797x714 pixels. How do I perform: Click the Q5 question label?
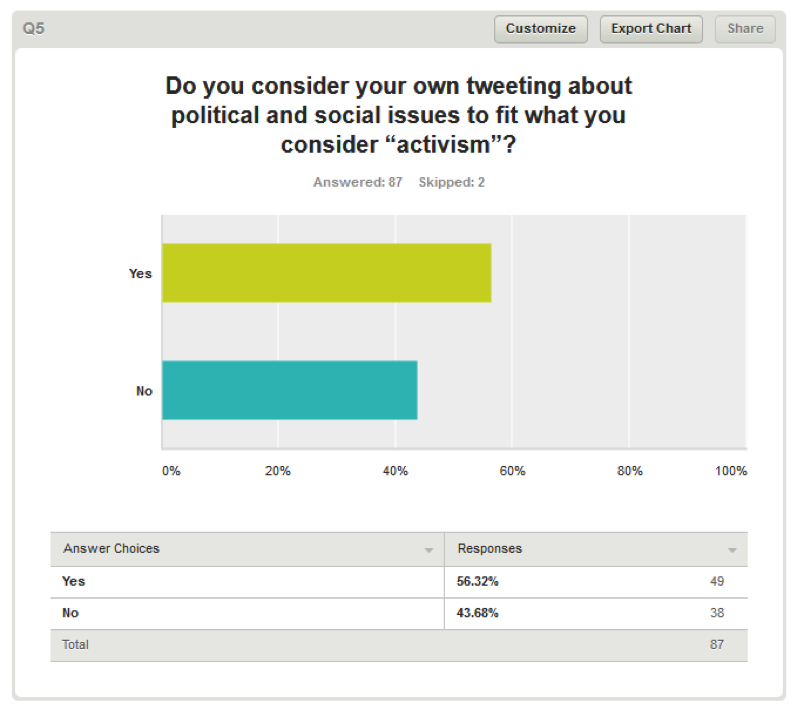[x=34, y=28]
